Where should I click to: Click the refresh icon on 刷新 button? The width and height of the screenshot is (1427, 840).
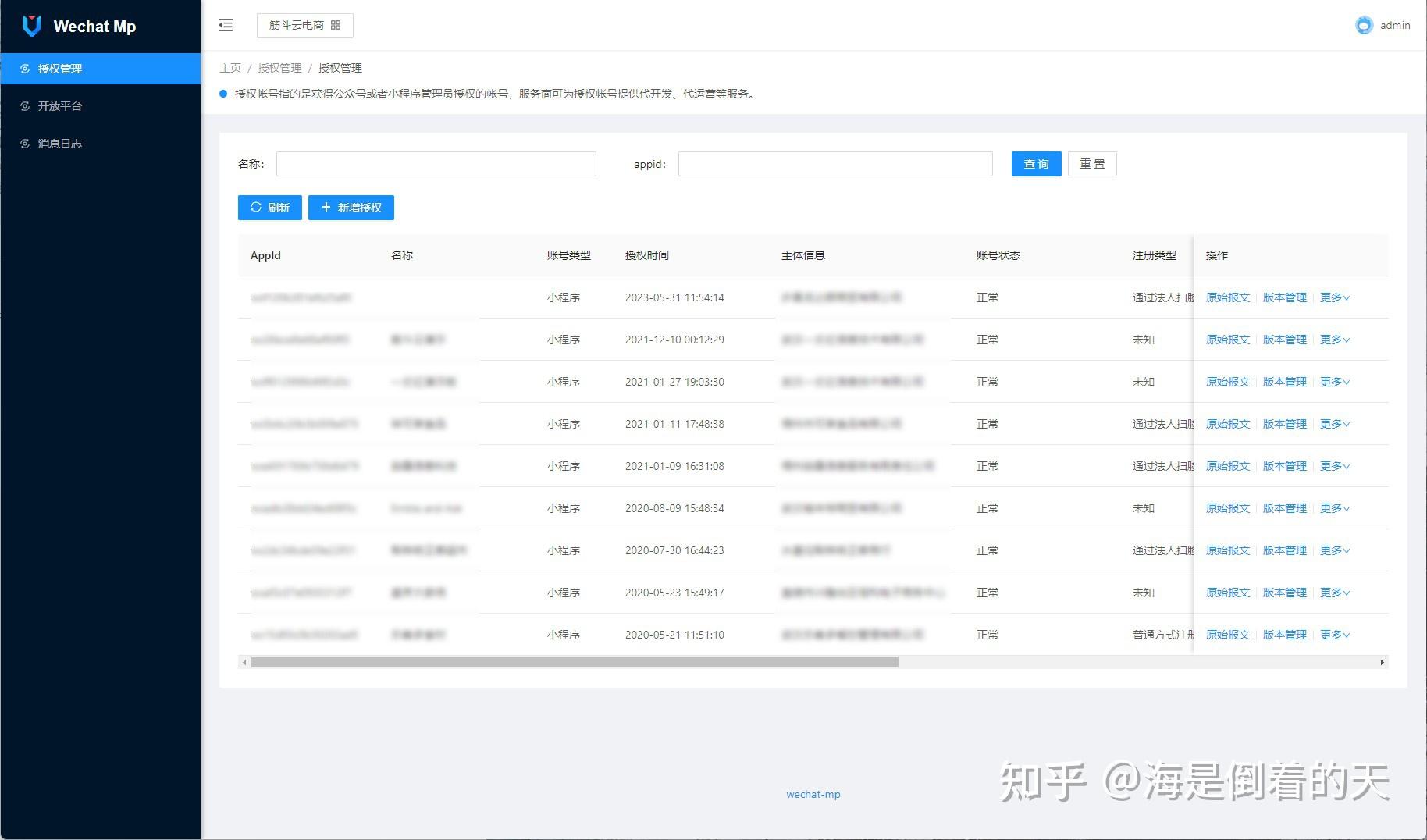[x=256, y=207]
